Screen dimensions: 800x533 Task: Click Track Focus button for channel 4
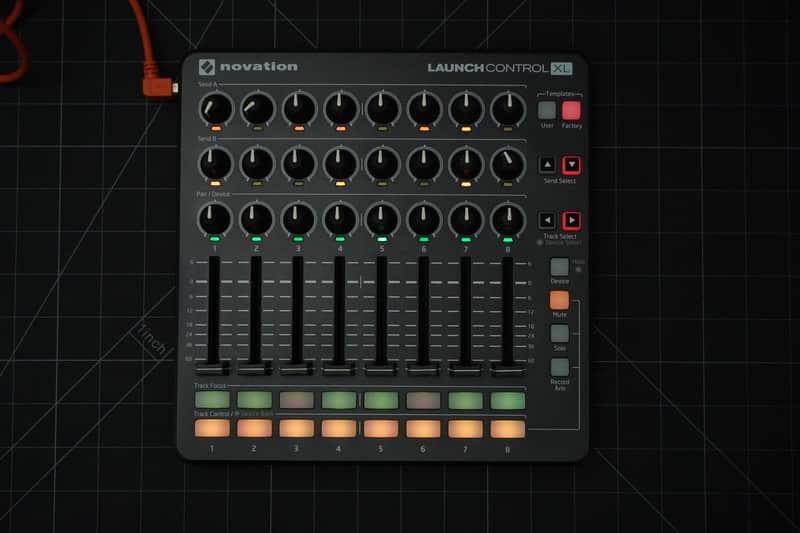tap(339, 400)
